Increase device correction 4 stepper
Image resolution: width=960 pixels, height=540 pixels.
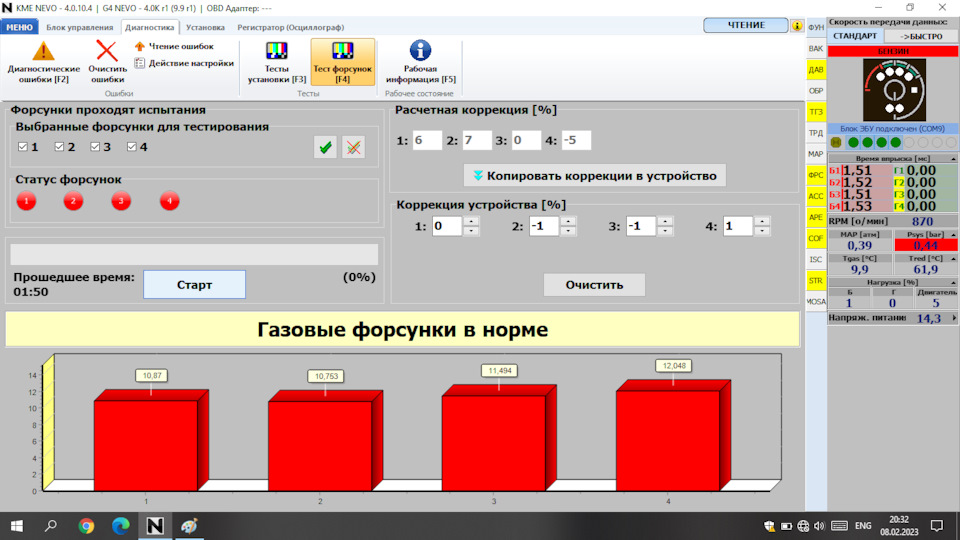tap(762, 222)
